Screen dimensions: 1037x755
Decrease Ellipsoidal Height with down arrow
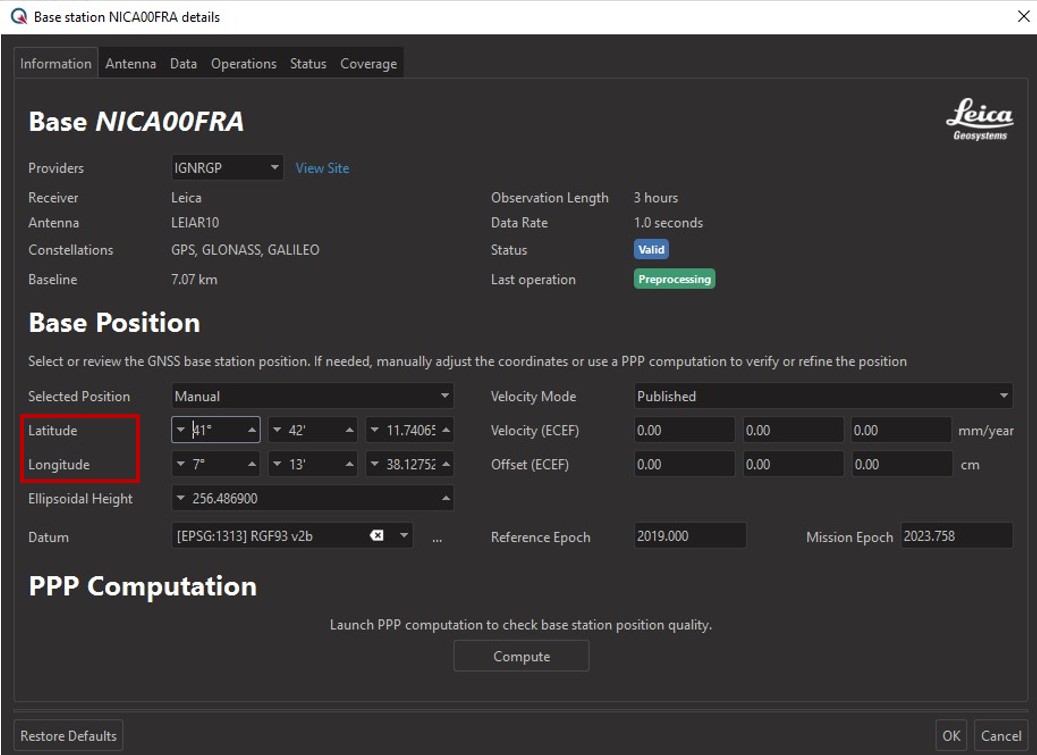click(181, 498)
